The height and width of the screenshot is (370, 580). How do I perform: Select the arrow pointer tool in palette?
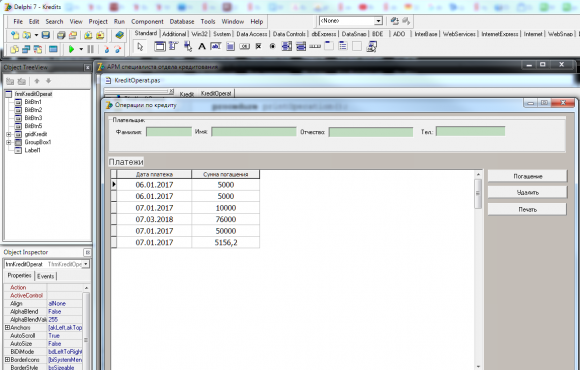[x=140, y=47]
